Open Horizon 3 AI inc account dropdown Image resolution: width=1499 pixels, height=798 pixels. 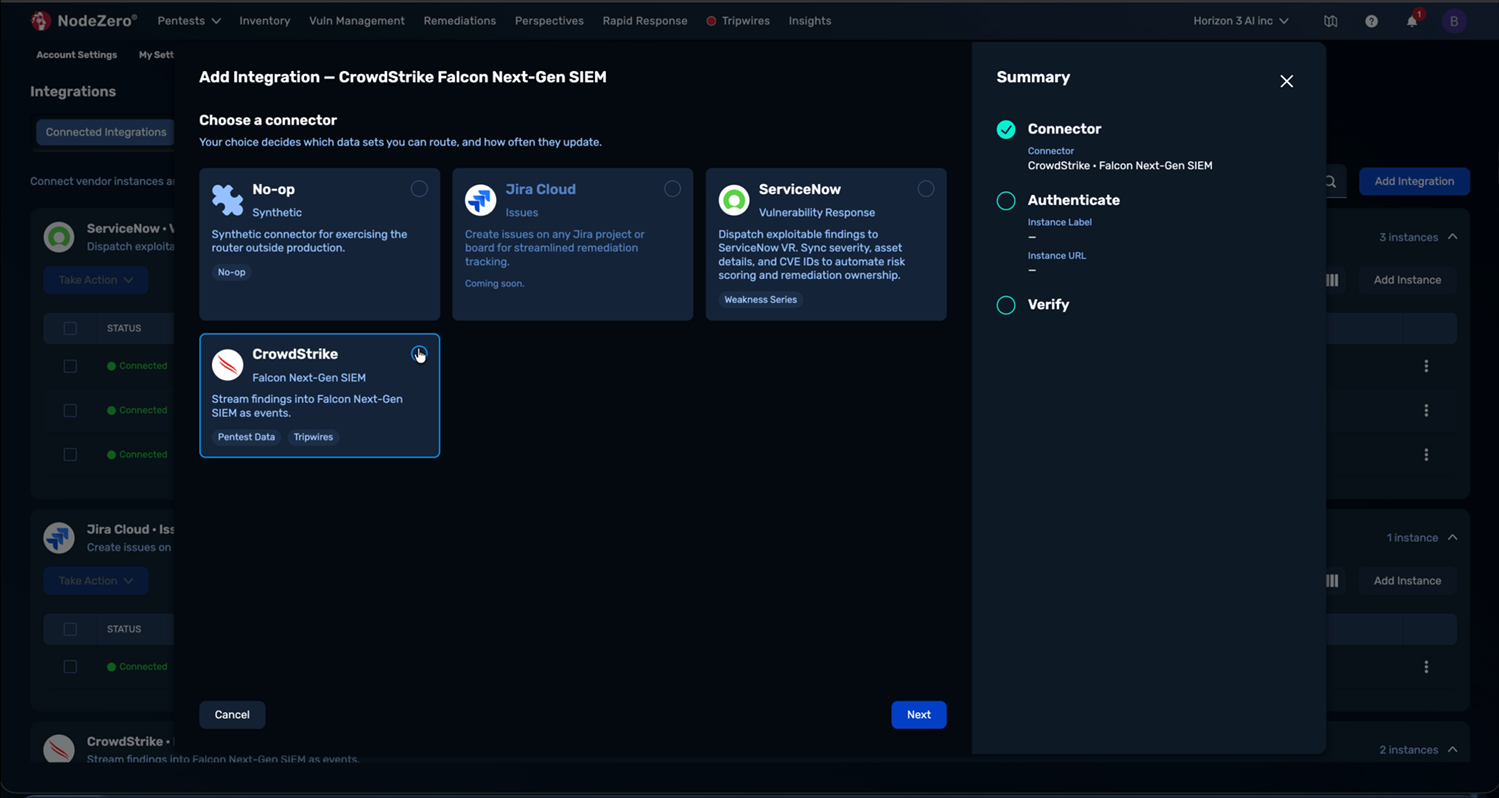(1241, 21)
